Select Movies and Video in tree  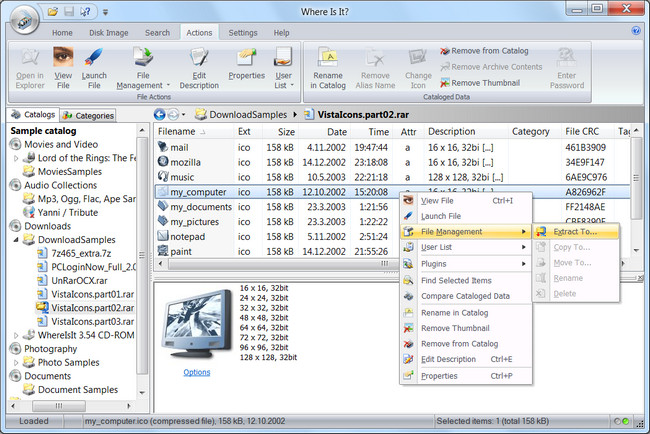click(61, 144)
